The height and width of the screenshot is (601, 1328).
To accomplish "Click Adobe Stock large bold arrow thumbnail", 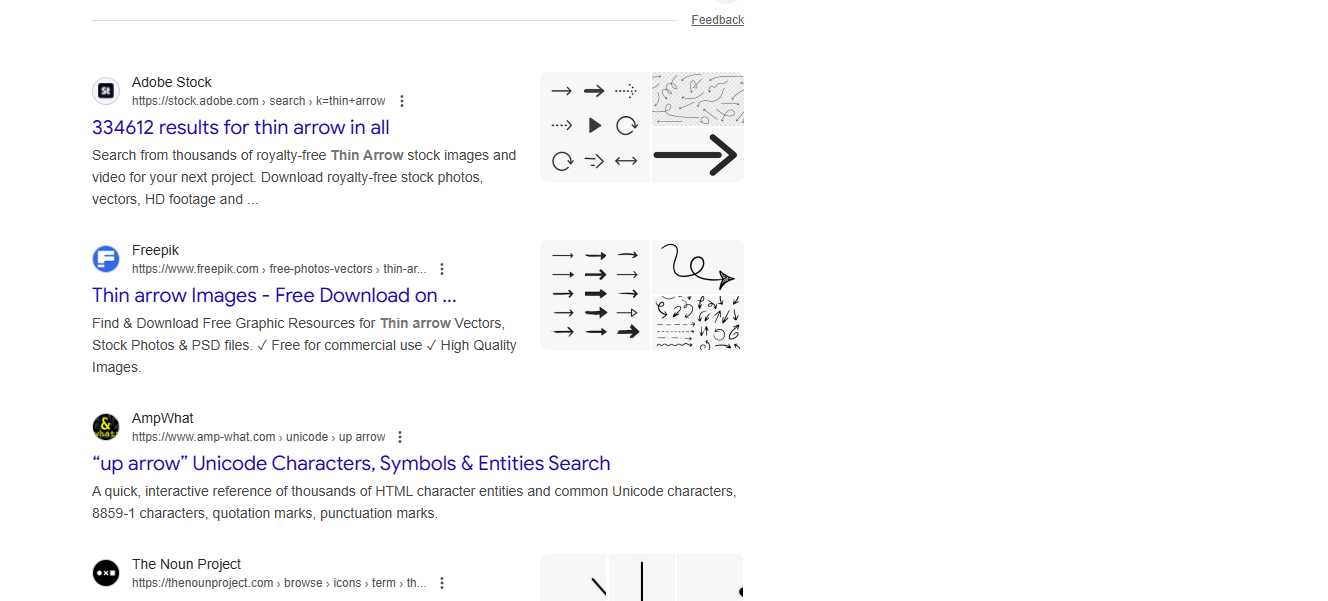I will [697, 155].
